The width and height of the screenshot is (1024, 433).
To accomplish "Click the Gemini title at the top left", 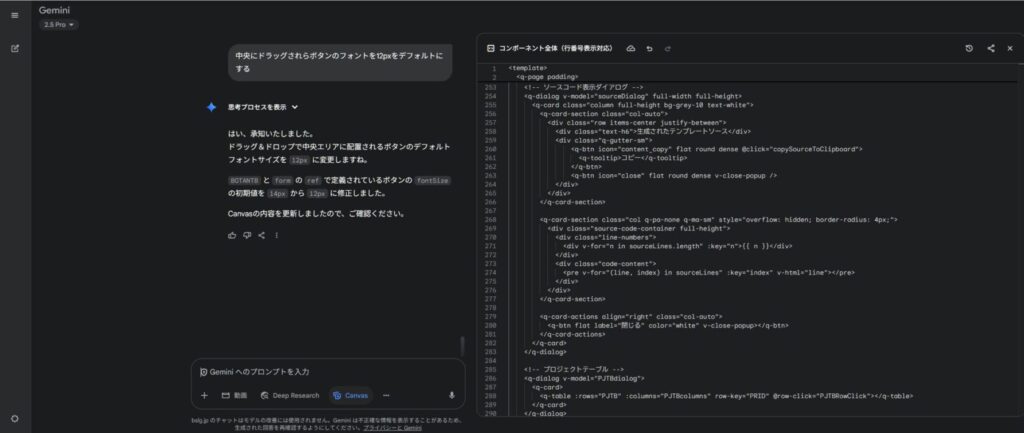I will 54,10.
